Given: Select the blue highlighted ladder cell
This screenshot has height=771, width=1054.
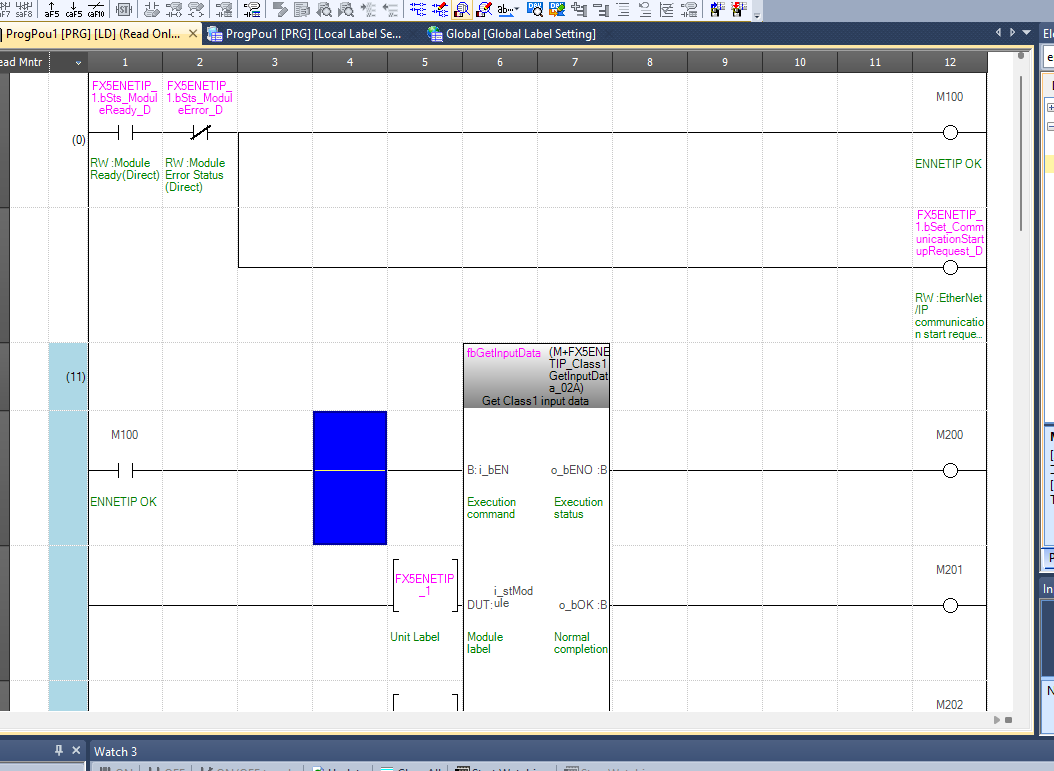Looking at the screenshot, I should [349, 478].
